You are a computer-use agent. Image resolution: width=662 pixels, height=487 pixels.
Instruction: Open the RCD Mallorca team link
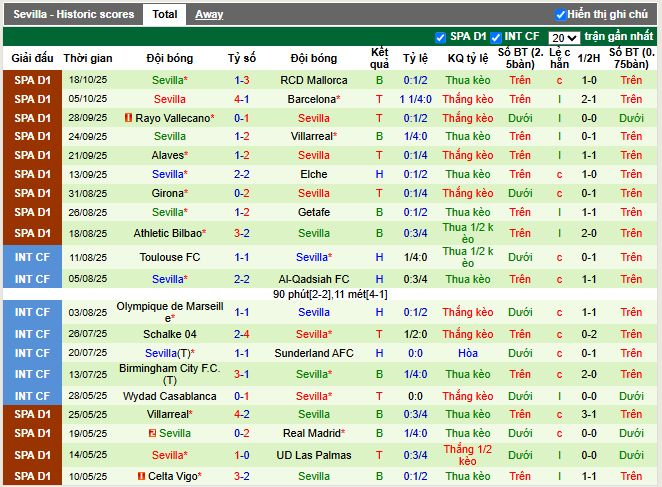[313, 80]
